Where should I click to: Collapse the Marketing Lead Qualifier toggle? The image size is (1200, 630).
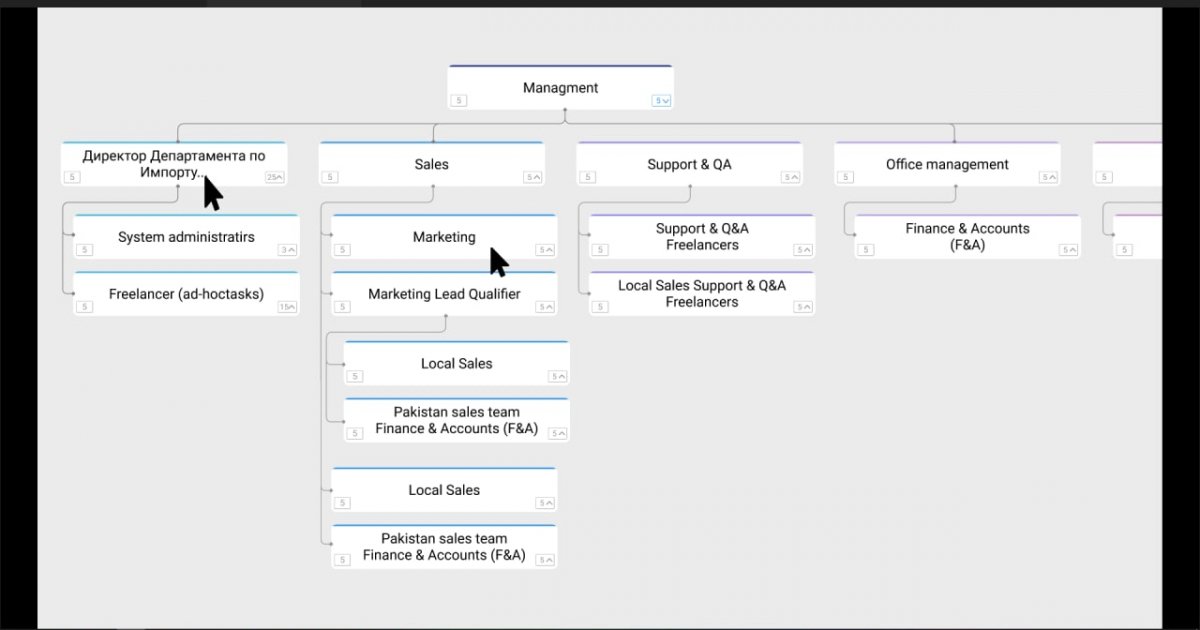(546, 307)
